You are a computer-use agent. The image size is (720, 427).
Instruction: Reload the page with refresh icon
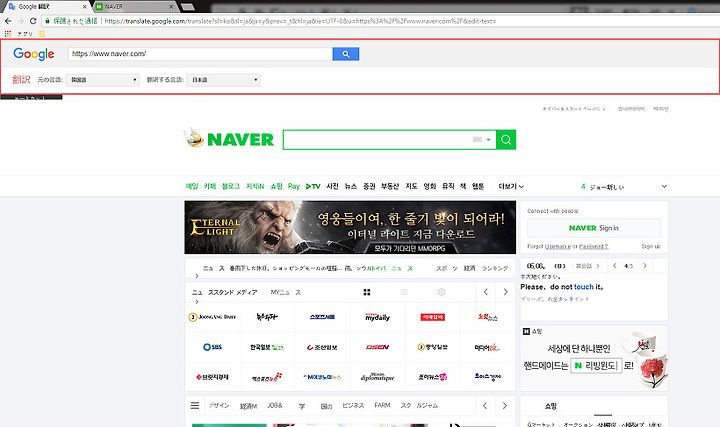(x=33, y=21)
